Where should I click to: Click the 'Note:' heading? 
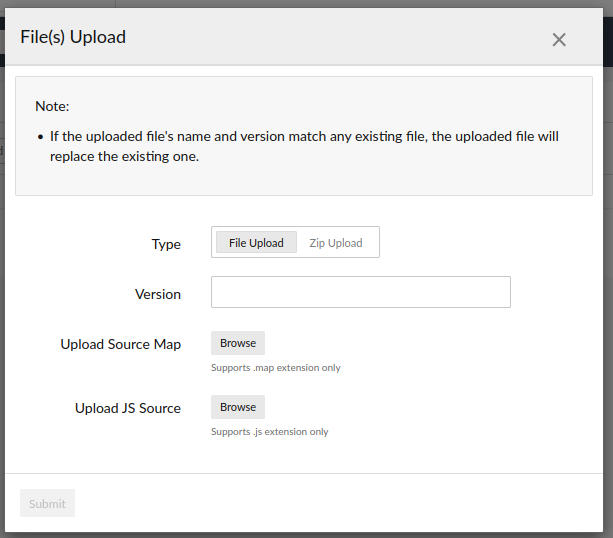(52, 106)
